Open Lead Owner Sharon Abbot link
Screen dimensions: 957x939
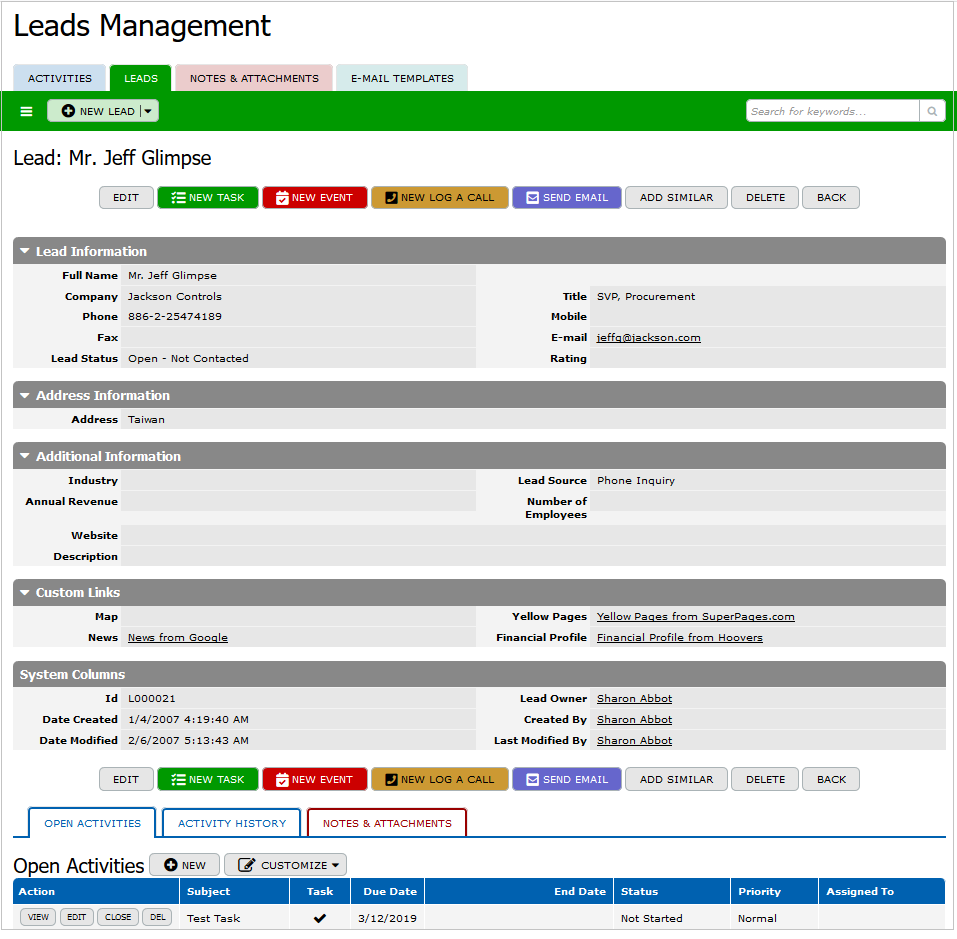635,699
